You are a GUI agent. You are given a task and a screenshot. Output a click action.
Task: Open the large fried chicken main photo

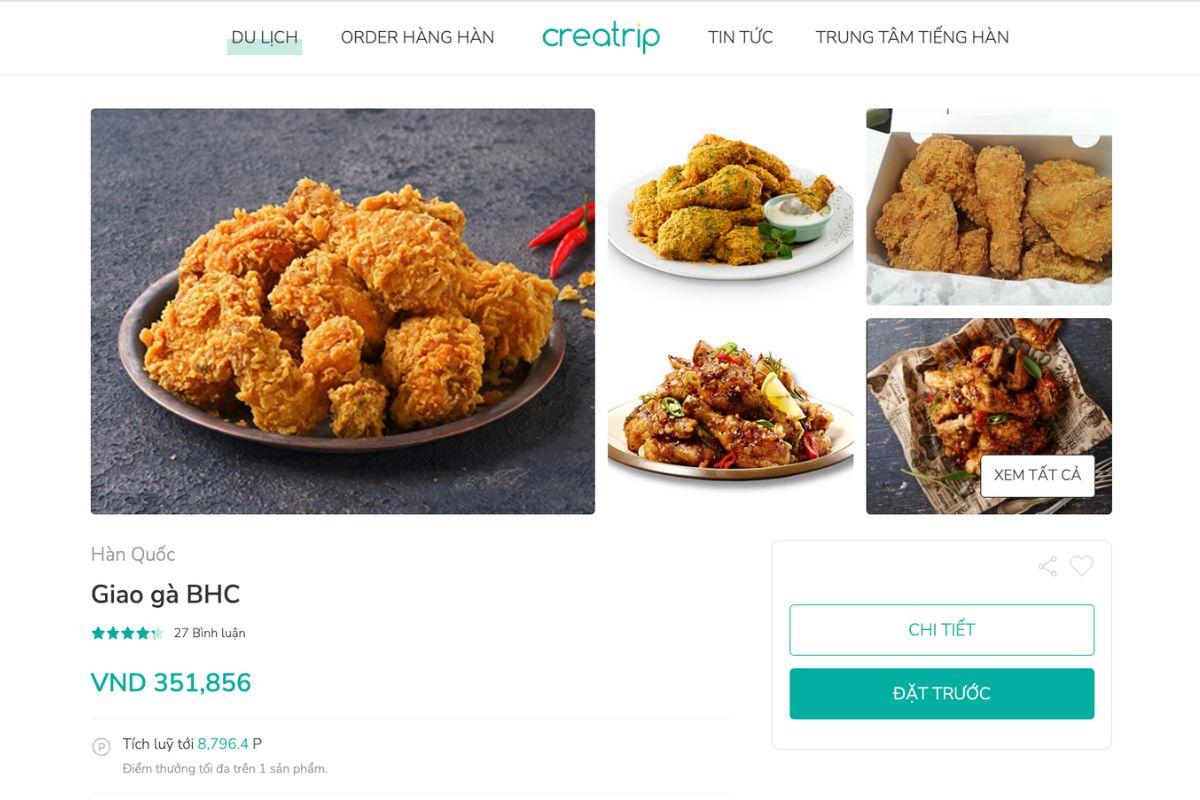tap(343, 311)
